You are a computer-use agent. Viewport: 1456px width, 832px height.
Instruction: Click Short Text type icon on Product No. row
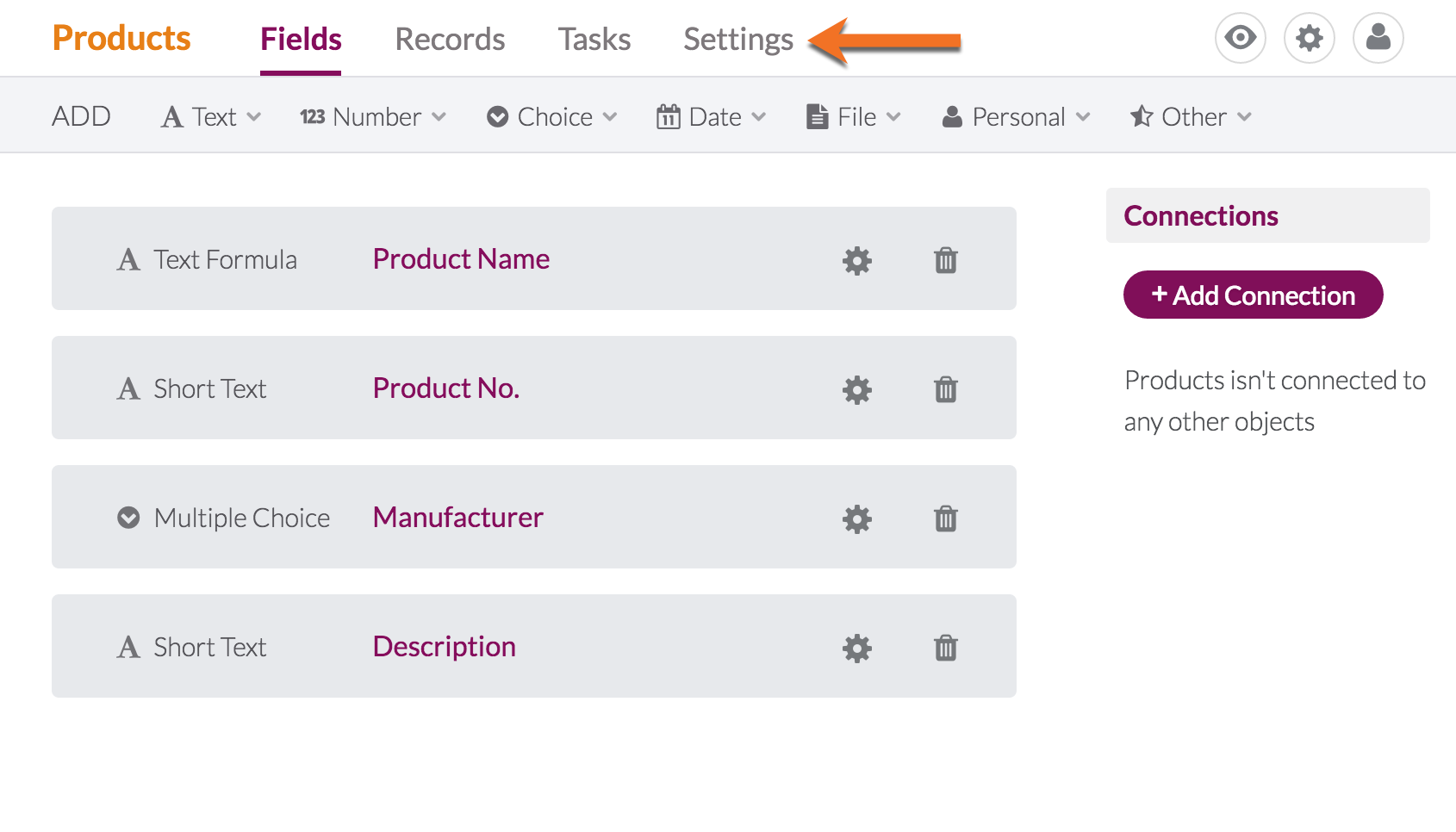128,388
